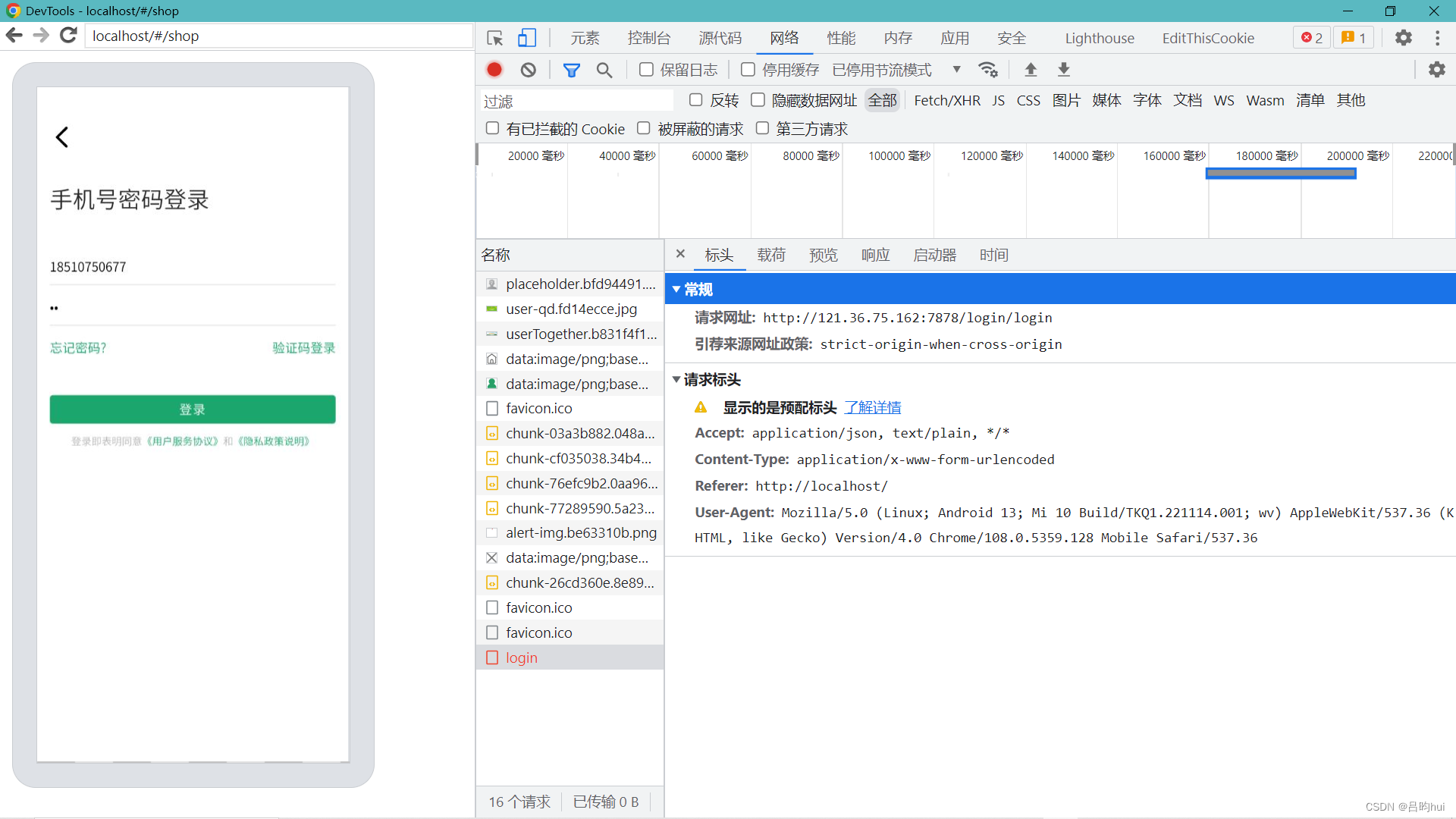Screen dimensions: 1456x819
Task: Click the clear network log icon
Action: click(529, 70)
